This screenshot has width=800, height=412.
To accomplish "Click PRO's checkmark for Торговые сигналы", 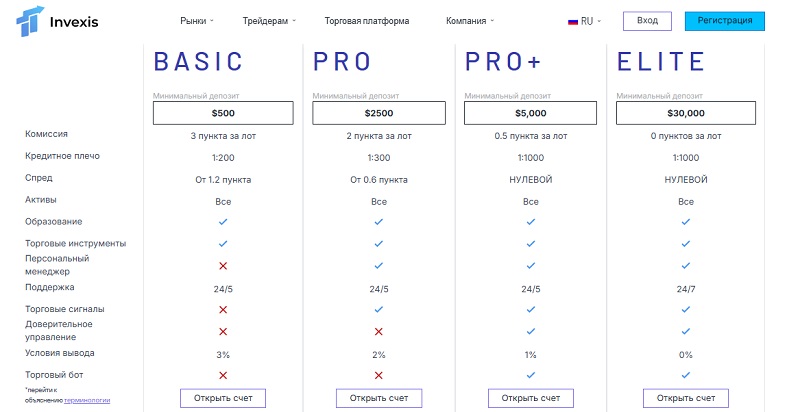I will click(x=379, y=310).
